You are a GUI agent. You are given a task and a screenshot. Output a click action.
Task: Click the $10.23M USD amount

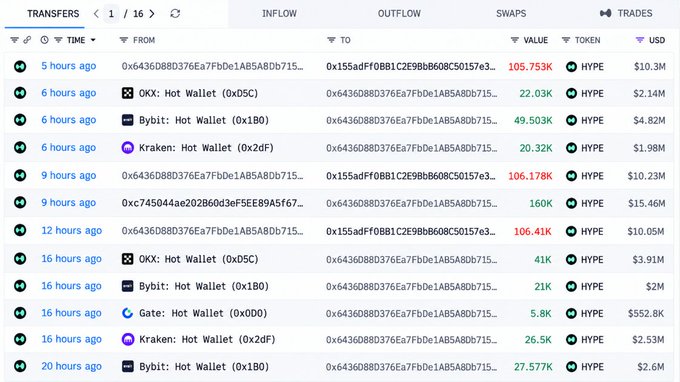point(646,176)
